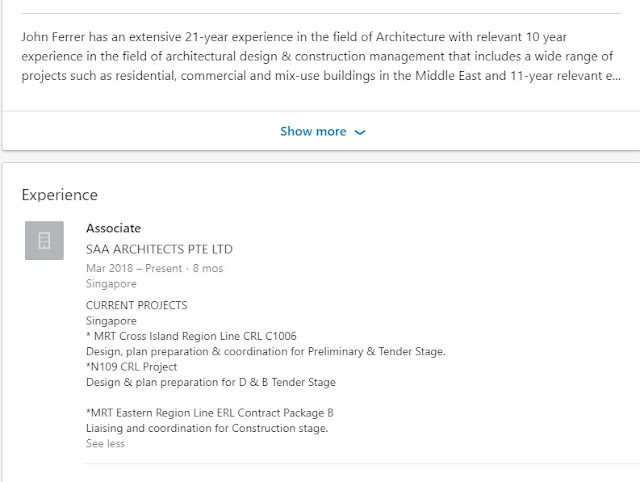Click the MRT Cross Island Region Line entry

191,336
